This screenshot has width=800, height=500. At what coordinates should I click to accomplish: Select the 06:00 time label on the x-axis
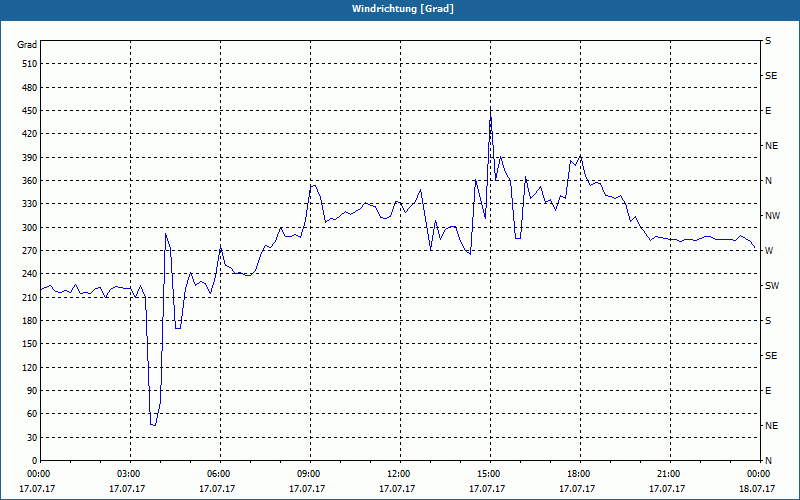click(x=219, y=473)
